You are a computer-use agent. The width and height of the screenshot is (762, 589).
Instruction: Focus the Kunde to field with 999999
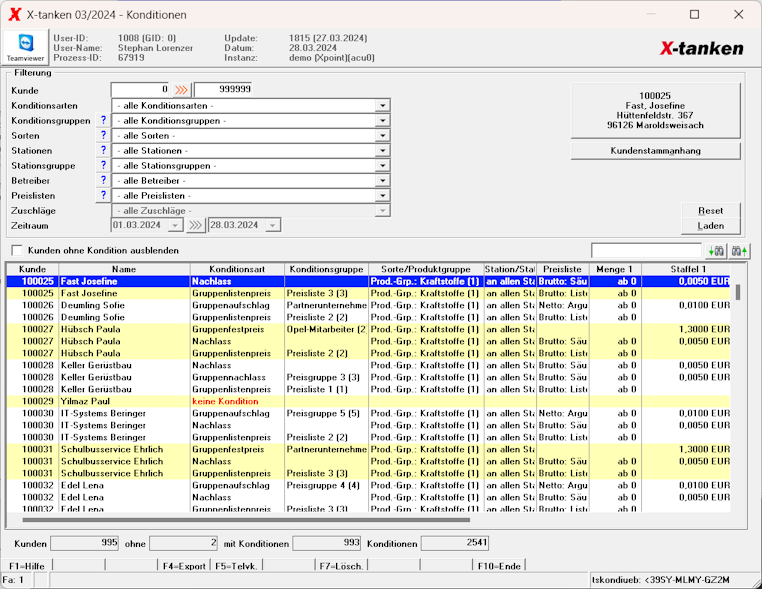pyautogui.click(x=223, y=89)
